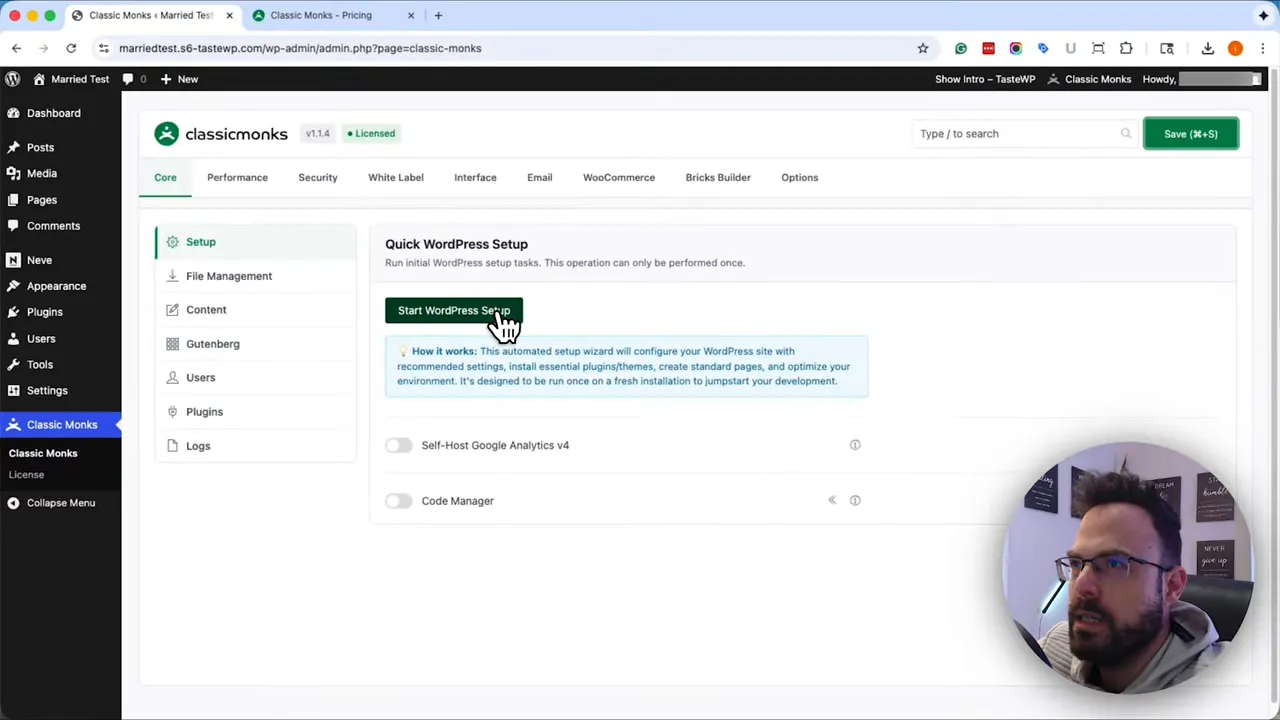Switch to the WooCommerce tab

pos(619,177)
